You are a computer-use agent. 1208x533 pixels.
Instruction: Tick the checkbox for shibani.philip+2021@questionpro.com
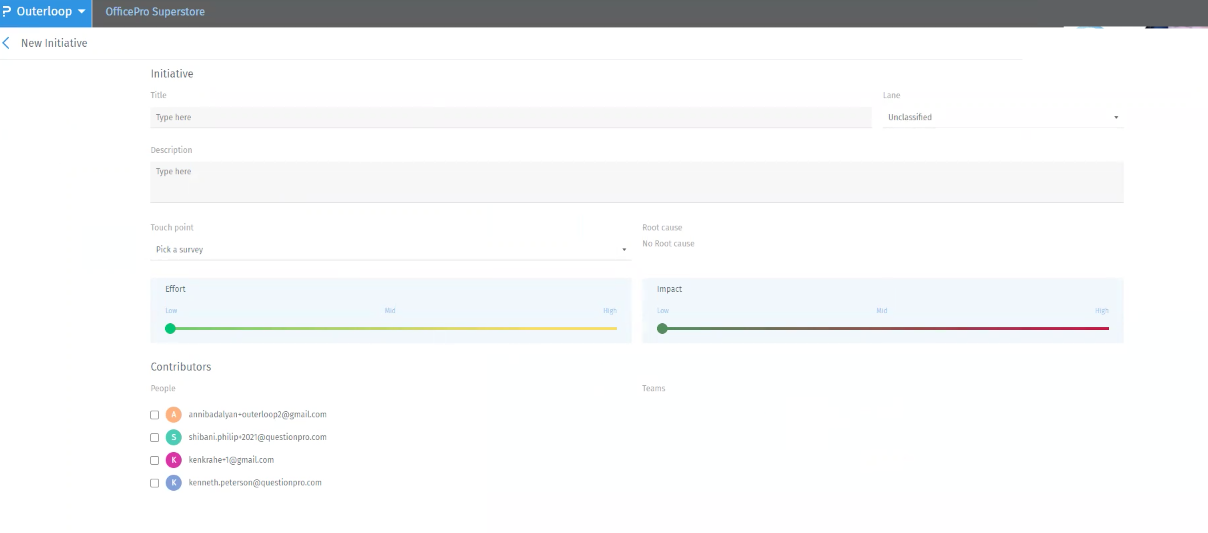point(154,437)
